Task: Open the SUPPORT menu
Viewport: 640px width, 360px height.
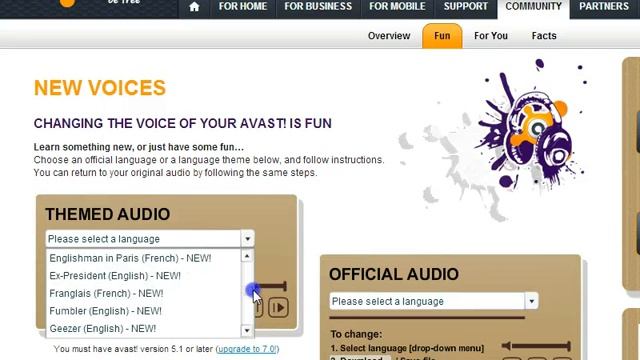Action: [x=466, y=7]
